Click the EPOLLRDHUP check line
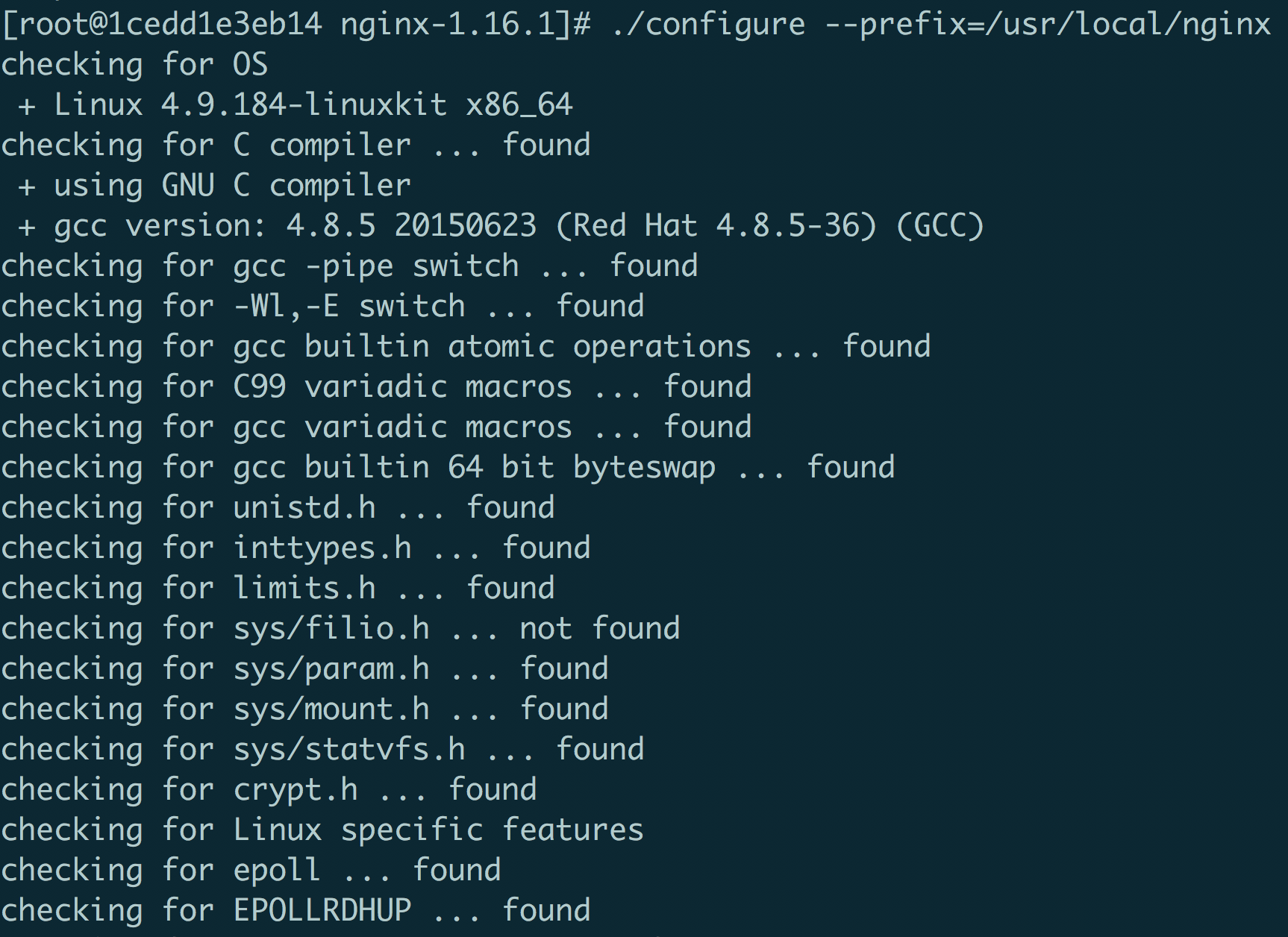Viewport: 1288px width, 937px height. click(296, 910)
